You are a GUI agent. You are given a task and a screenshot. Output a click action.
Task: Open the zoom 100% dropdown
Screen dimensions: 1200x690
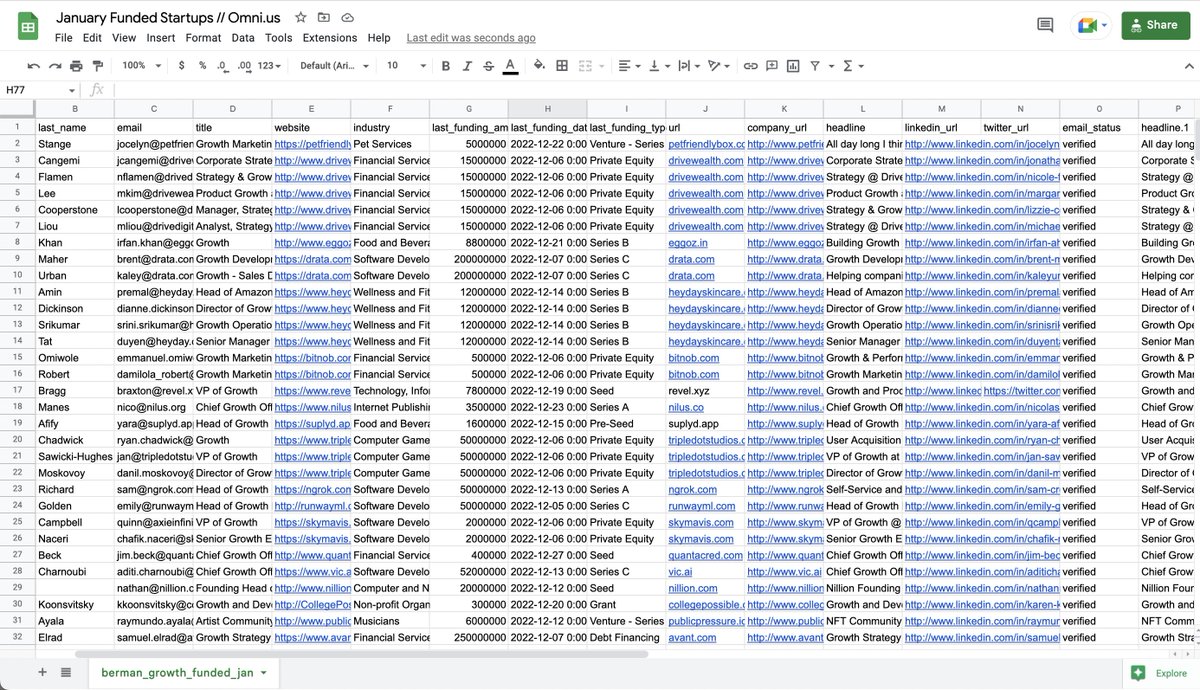(140, 65)
